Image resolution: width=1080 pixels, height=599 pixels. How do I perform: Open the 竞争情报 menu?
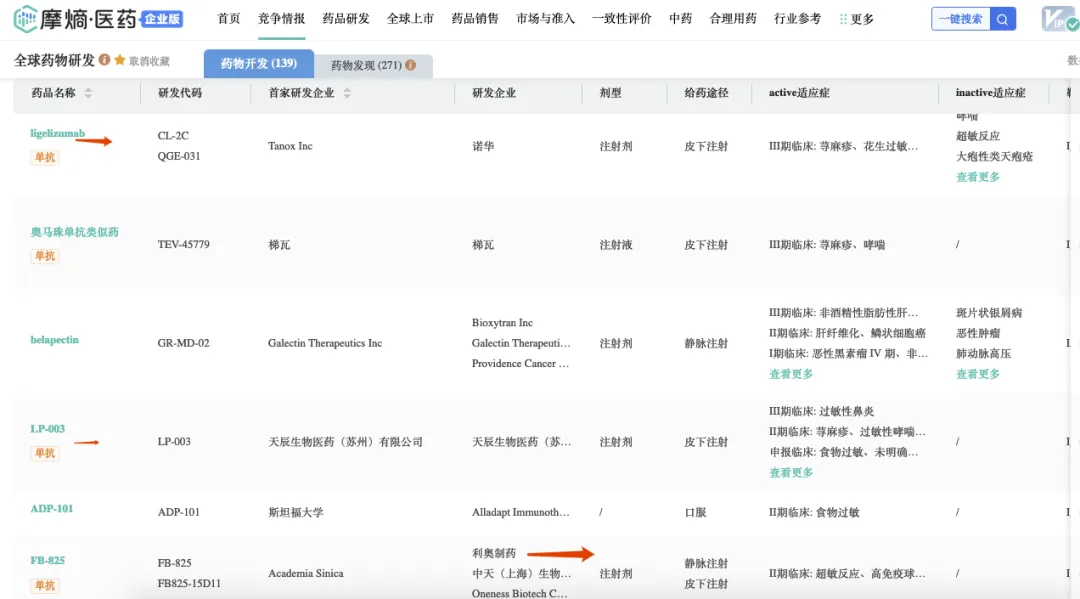point(281,19)
